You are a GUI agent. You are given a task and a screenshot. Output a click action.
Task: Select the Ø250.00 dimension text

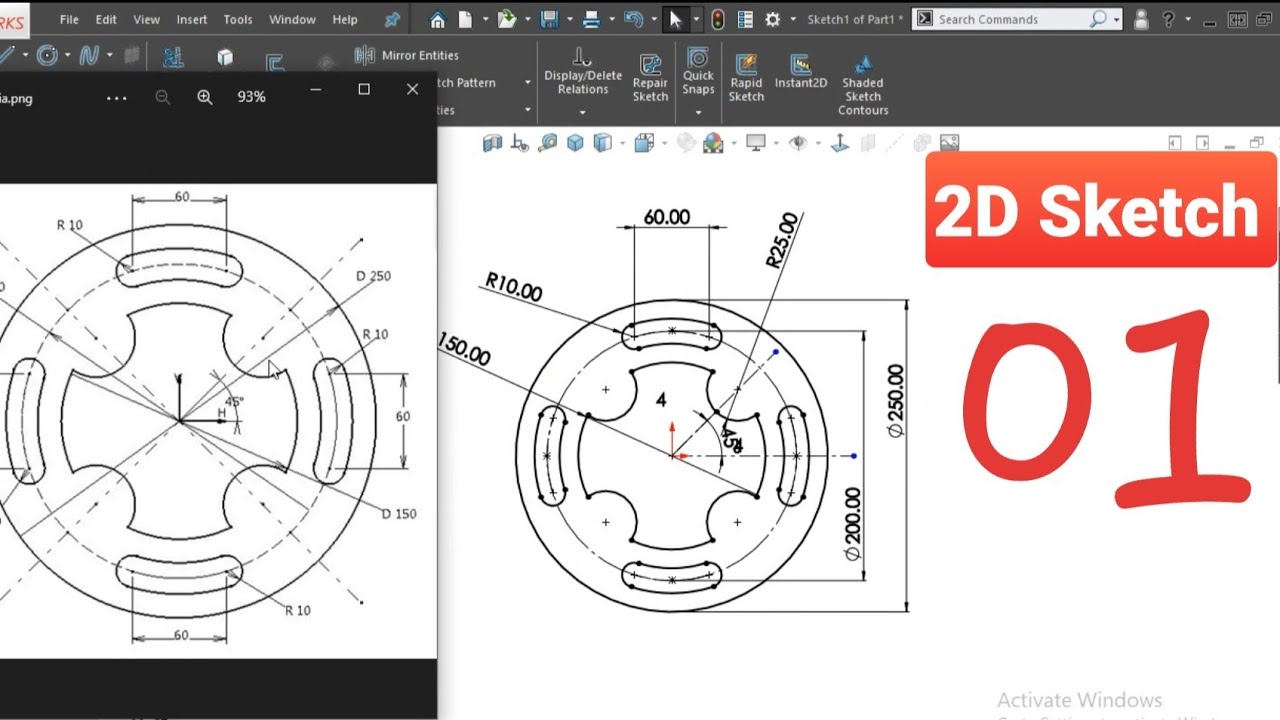[895, 400]
